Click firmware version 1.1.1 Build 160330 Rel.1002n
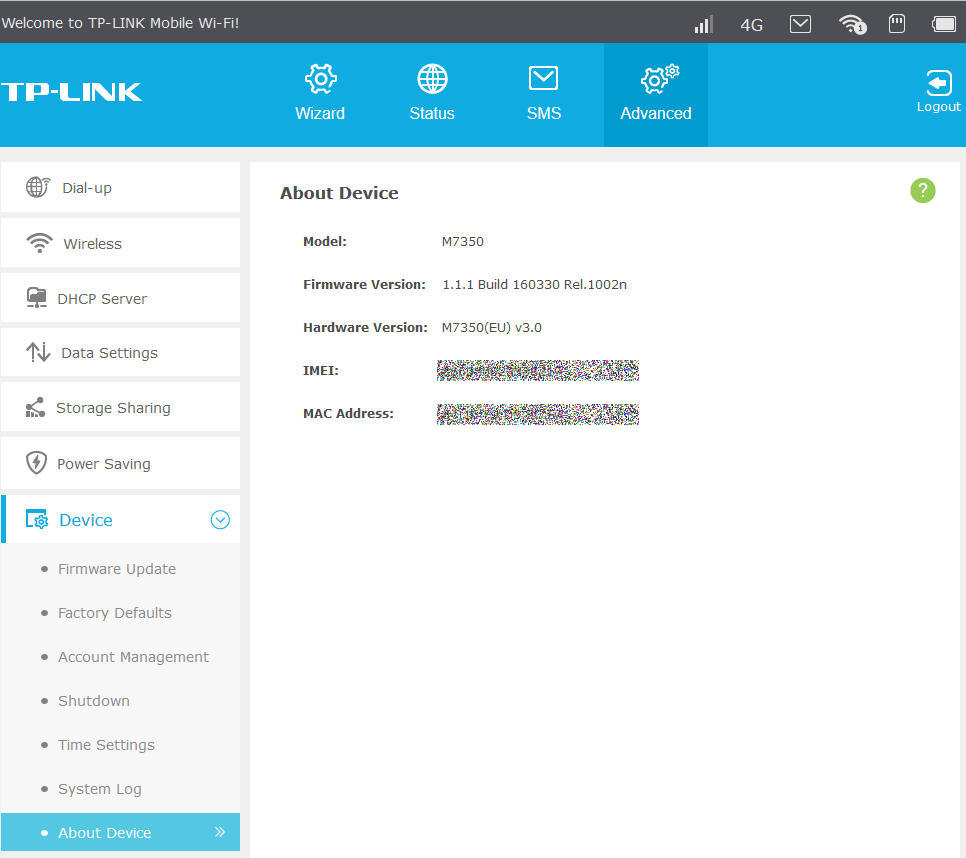966x858 pixels. point(534,285)
